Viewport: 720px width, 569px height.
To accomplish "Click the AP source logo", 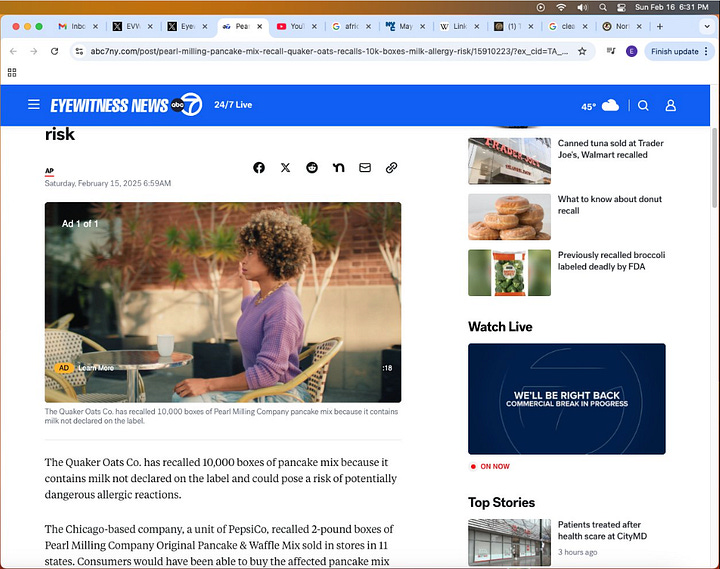I will point(49,171).
